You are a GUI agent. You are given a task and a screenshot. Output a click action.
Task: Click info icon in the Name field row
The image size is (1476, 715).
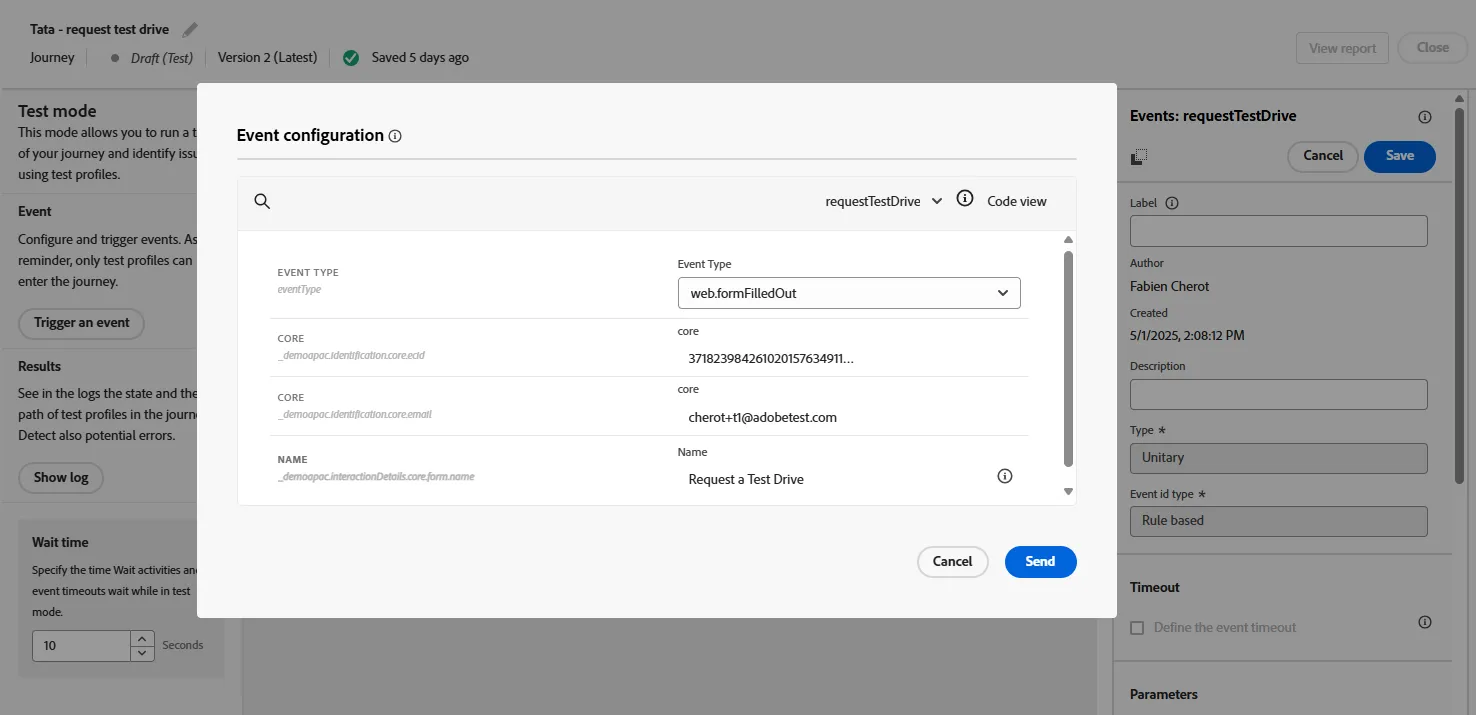pyautogui.click(x=1005, y=476)
